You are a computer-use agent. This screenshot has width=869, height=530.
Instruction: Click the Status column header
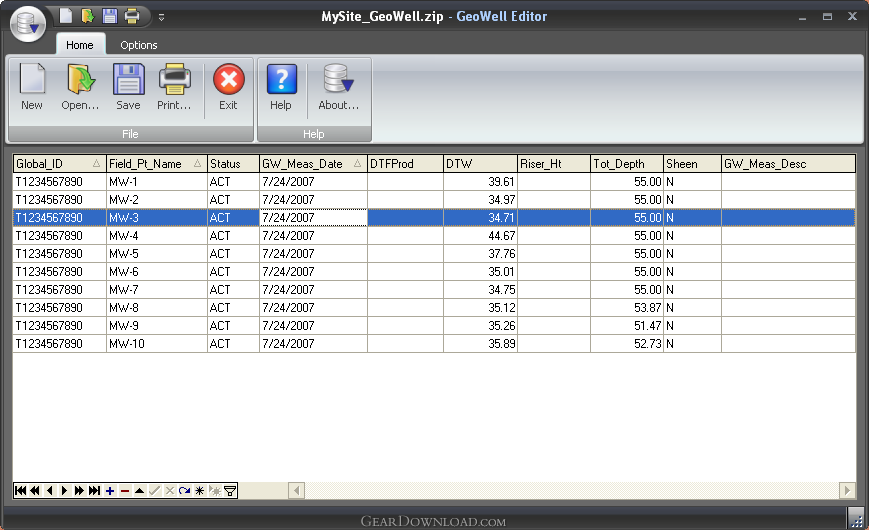click(x=233, y=164)
